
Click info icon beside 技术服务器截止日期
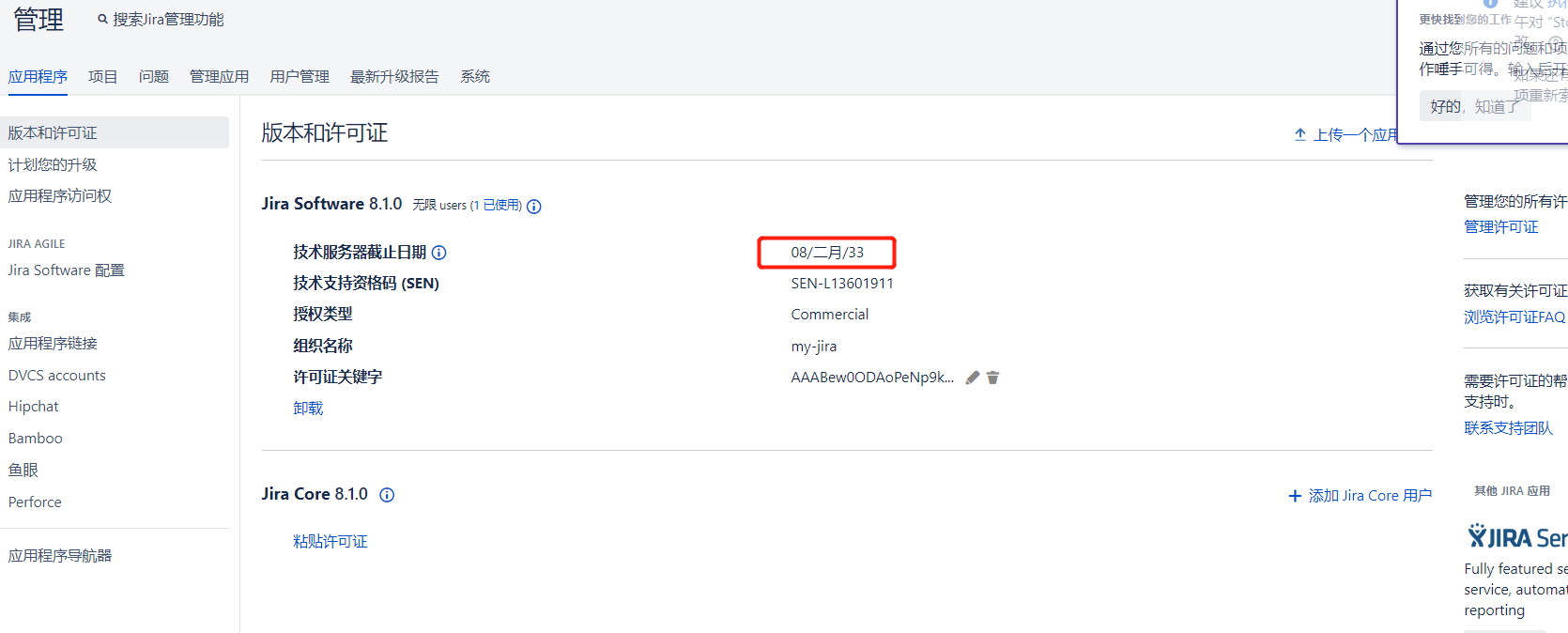coord(438,253)
